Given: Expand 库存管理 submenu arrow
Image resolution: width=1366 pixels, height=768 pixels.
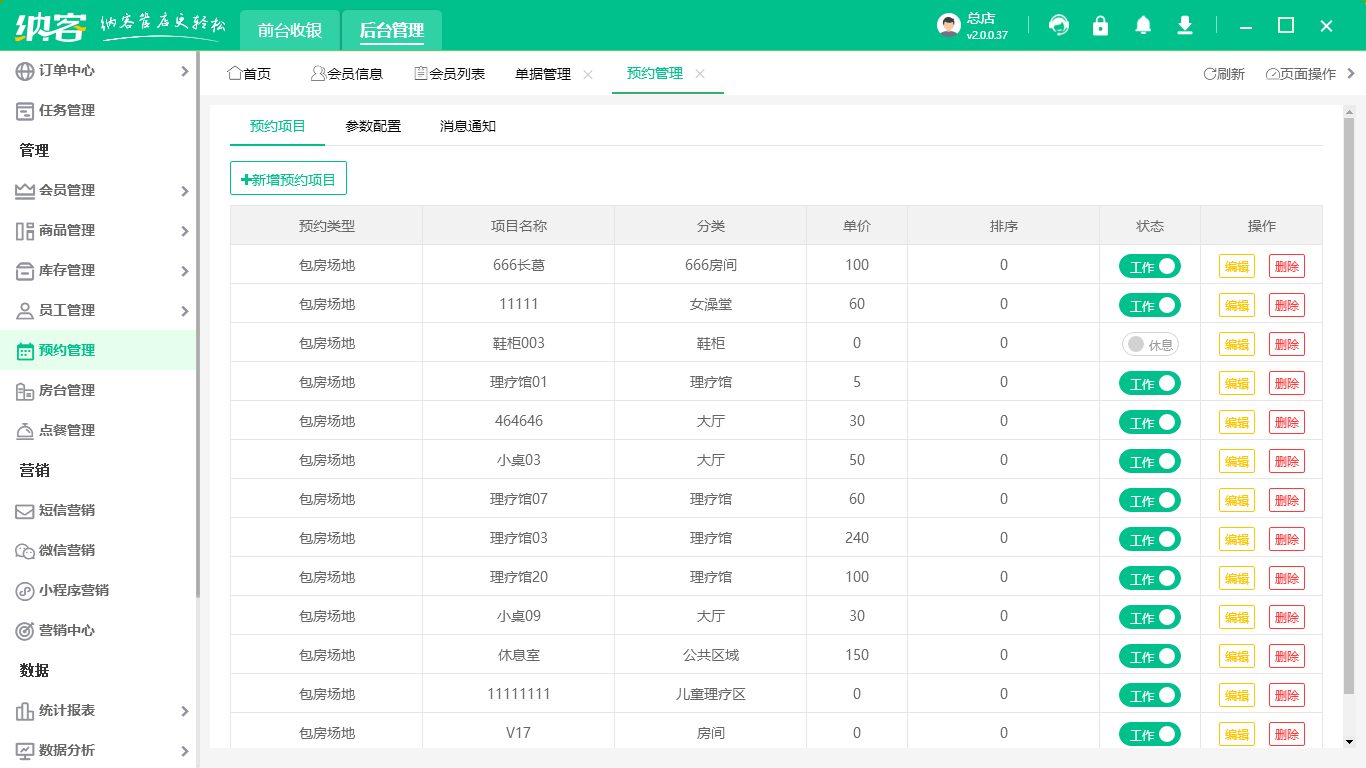Looking at the screenshot, I should [x=184, y=271].
